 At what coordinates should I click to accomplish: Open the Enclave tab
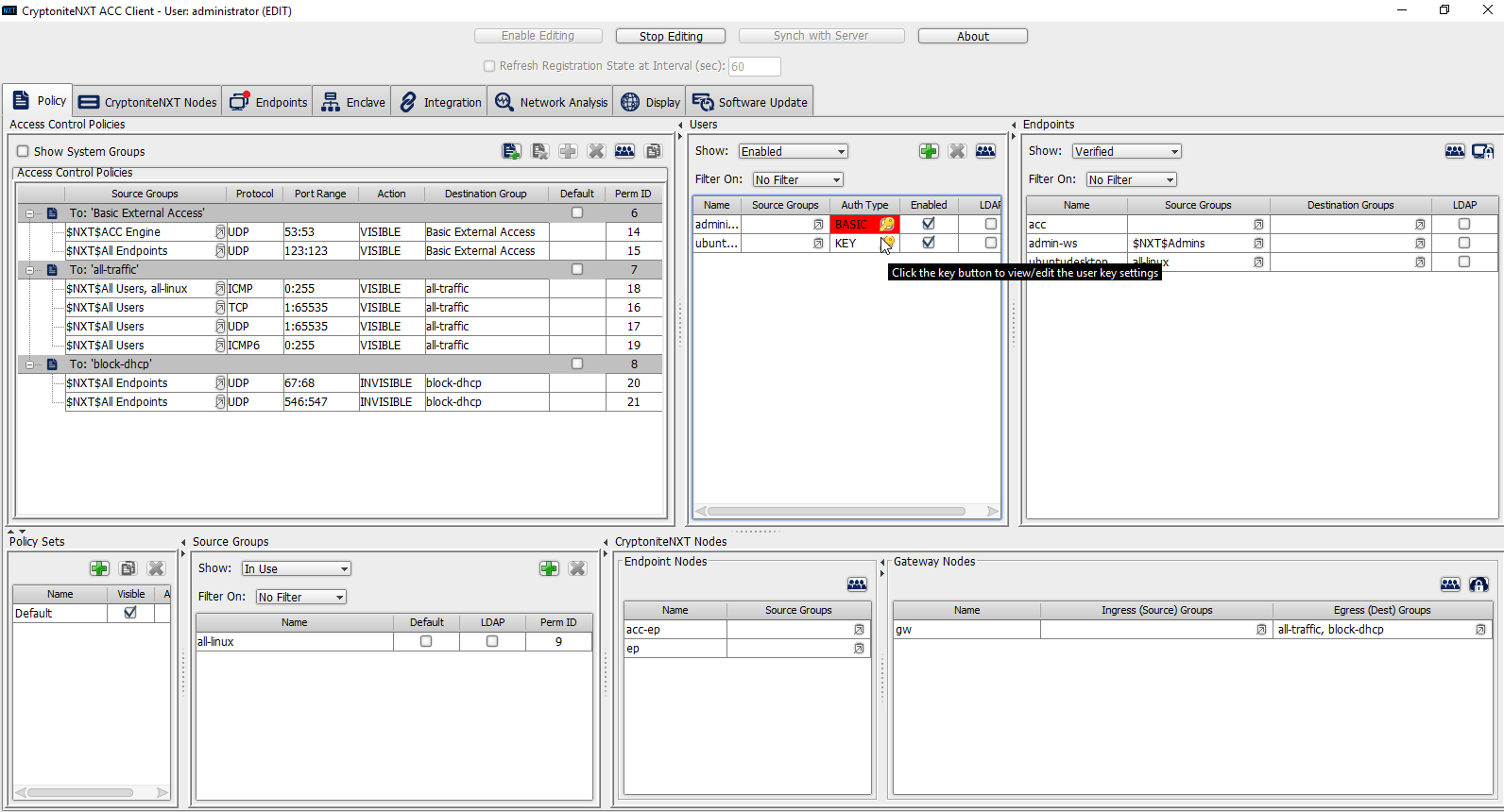pyautogui.click(x=352, y=102)
